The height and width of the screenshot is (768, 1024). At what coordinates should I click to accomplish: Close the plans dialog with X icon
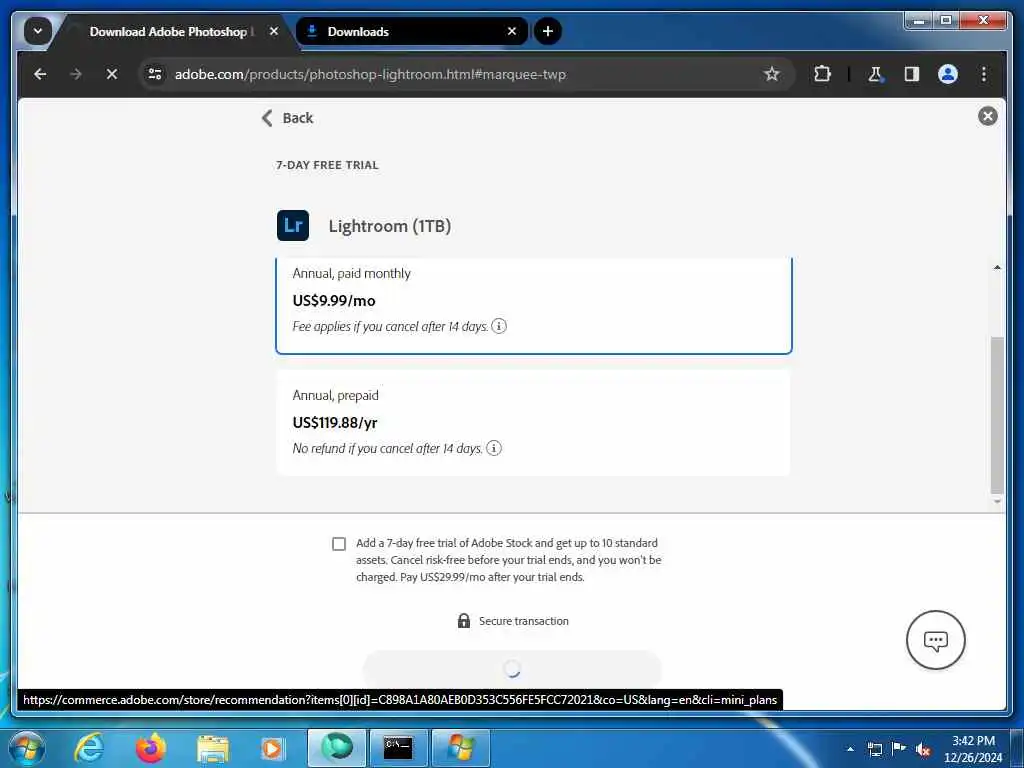(987, 116)
